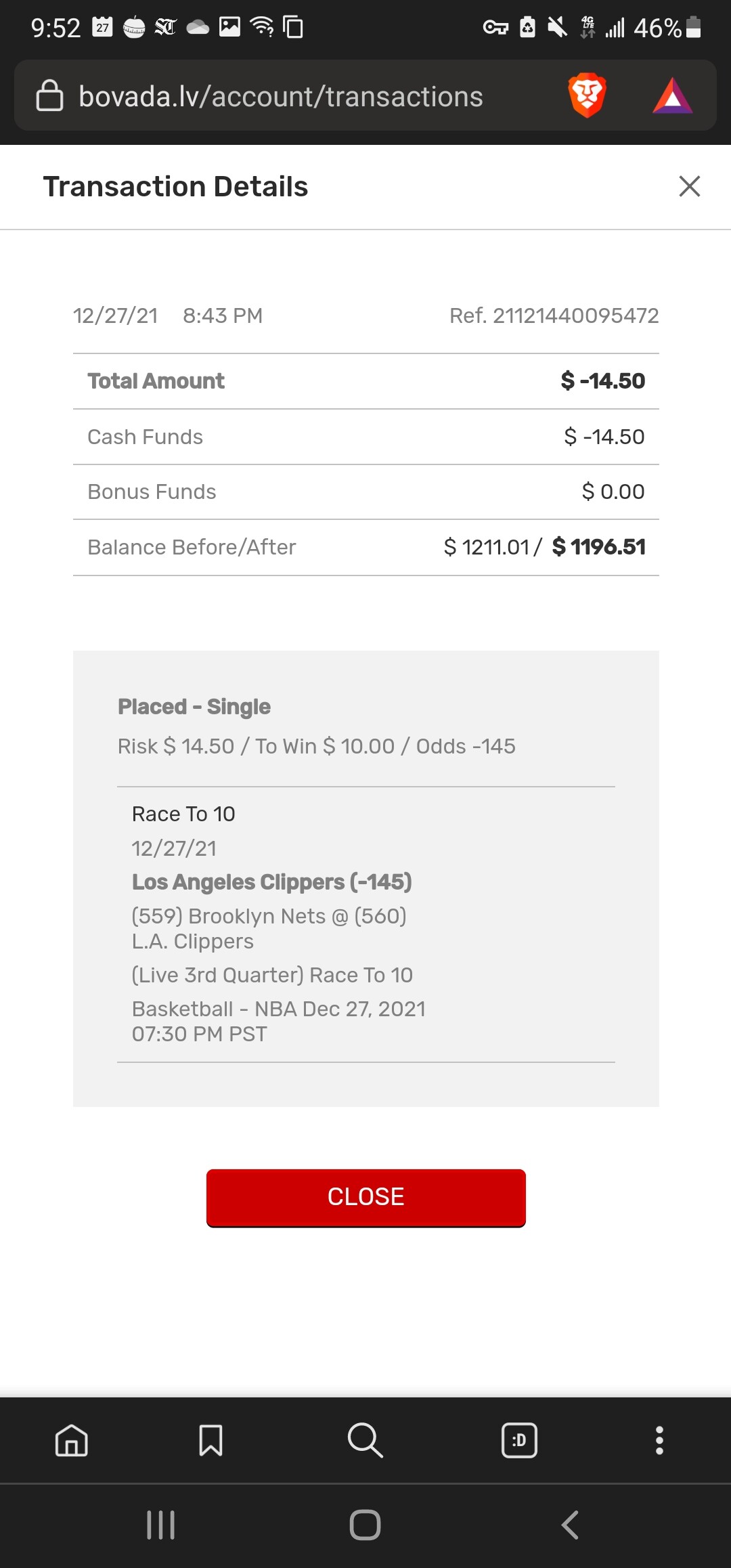Tap the Race To 10 bet title
The height and width of the screenshot is (1568, 731).
(183, 814)
